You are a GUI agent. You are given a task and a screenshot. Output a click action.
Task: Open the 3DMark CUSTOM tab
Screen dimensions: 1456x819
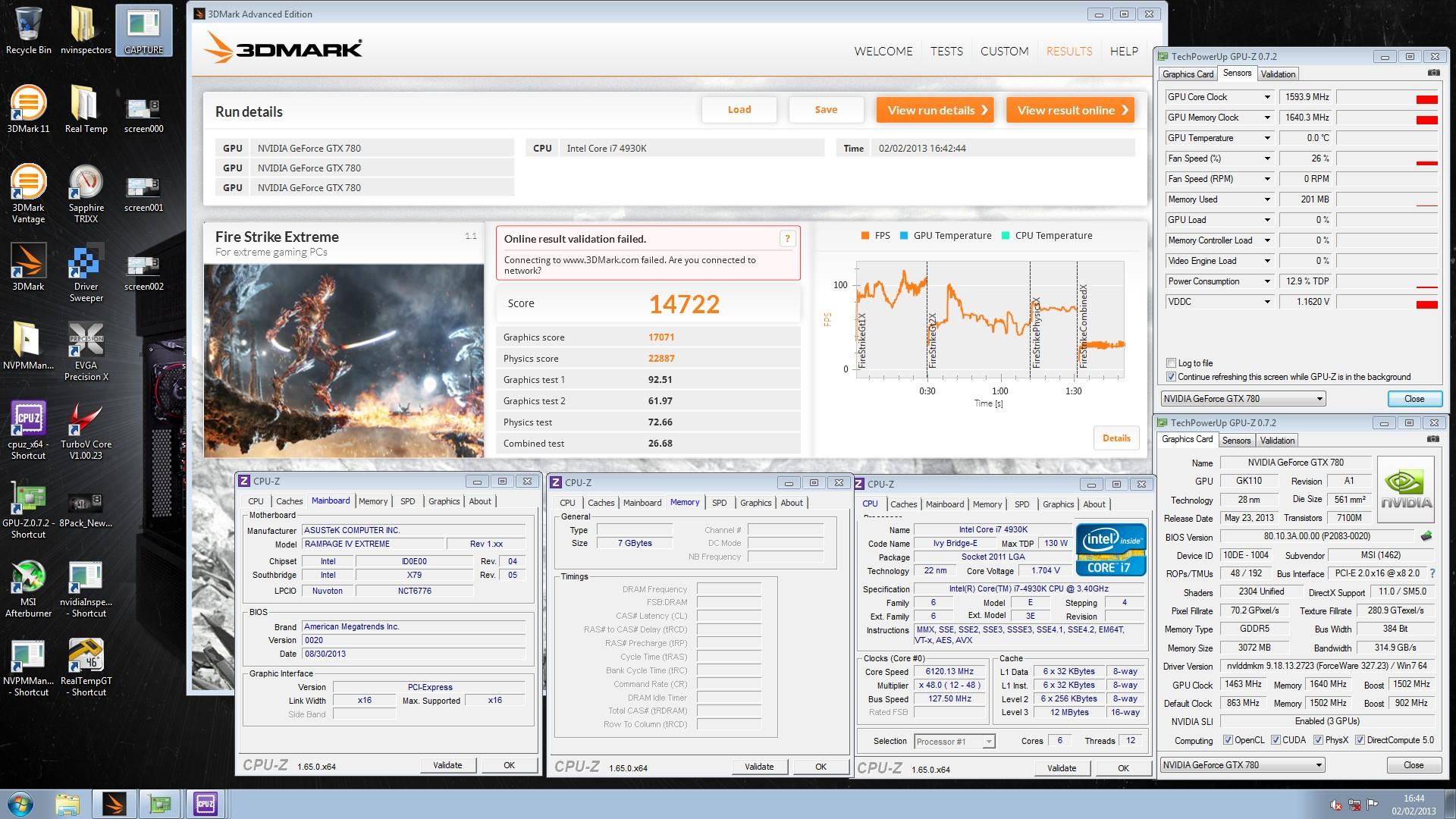coord(1004,52)
